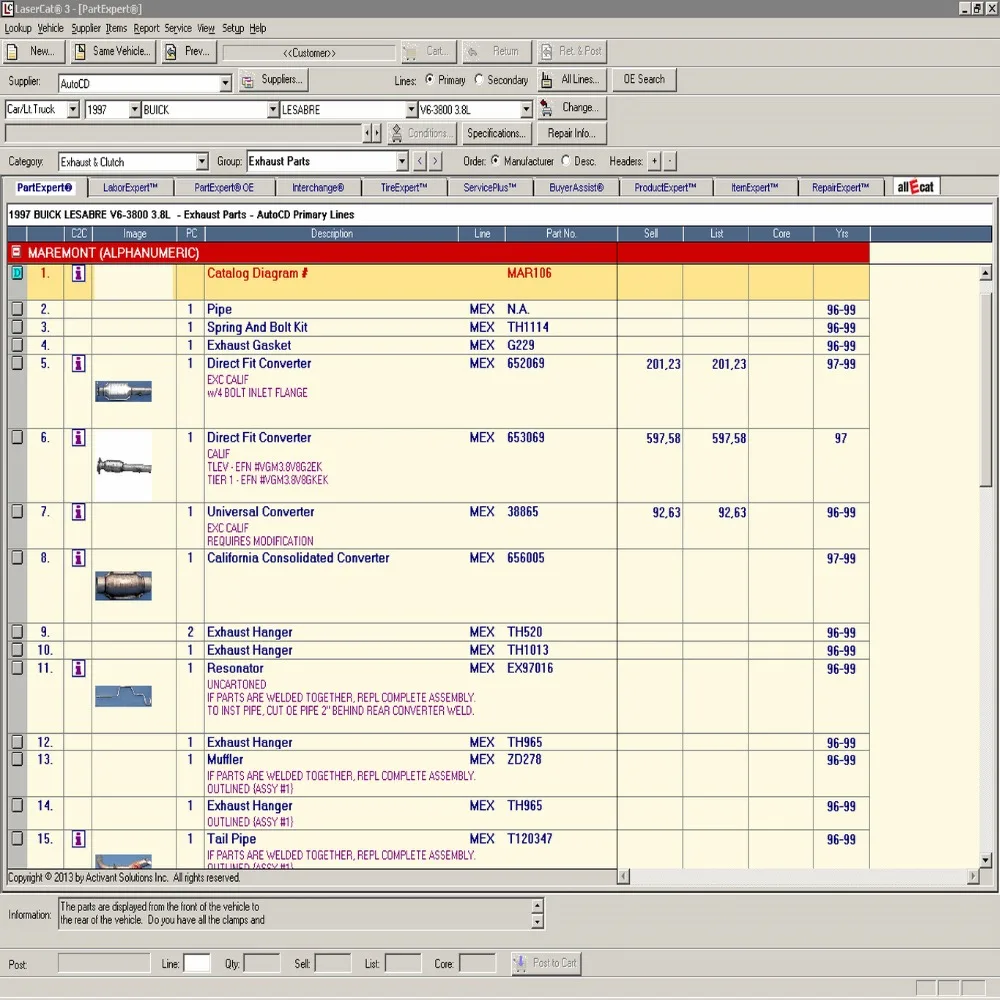The height and width of the screenshot is (1000, 1000).
Task: Click the California Consolidated Converter thumbnail image
Action: (123, 585)
